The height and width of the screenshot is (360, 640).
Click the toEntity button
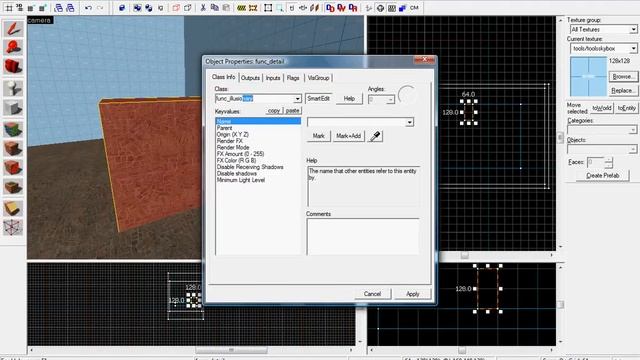pos(627,108)
